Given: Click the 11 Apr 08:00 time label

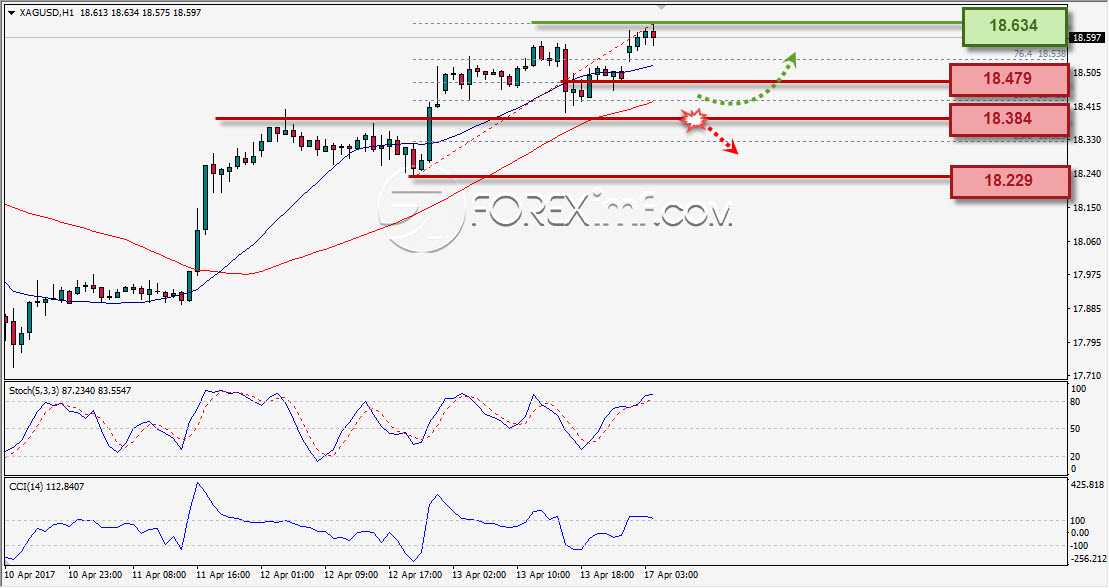Looking at the screenshot, I should [x=159, y=575].
